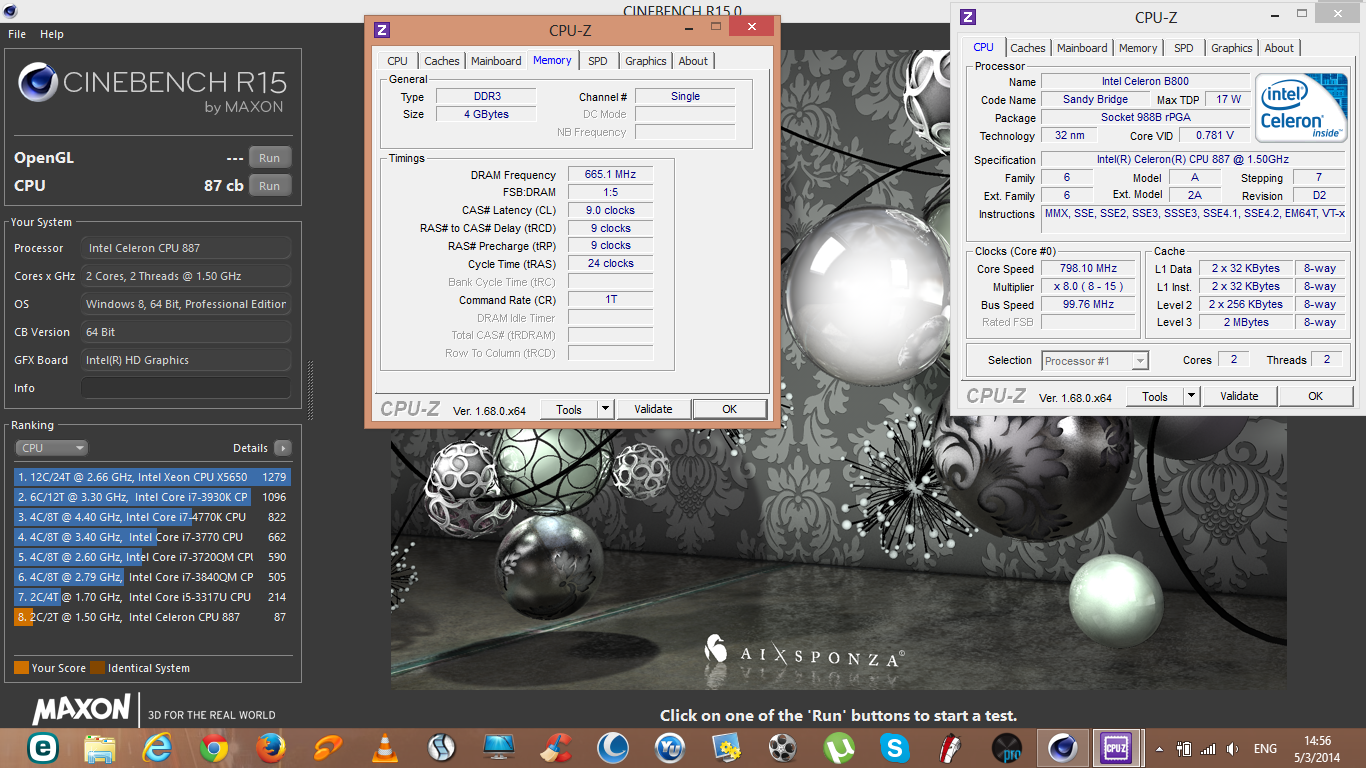Open the Cinebench File menu
The image size is (1366, 768).
[17, 34]
